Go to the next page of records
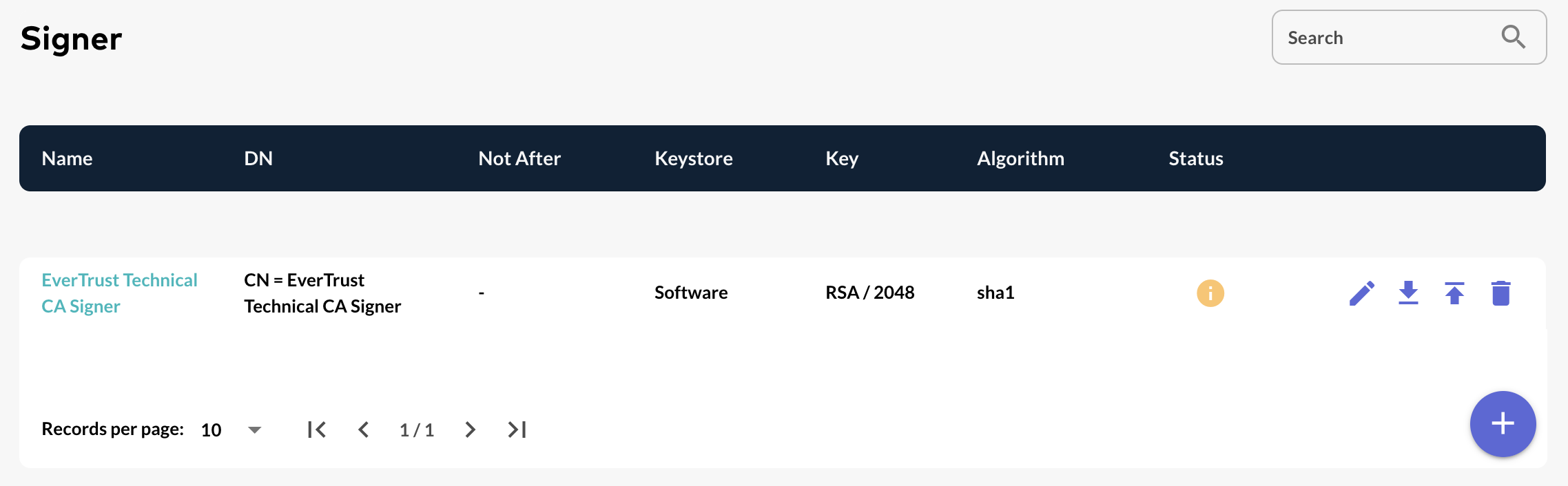Viewport: 1568px width, 486px height. coord(470,430)
